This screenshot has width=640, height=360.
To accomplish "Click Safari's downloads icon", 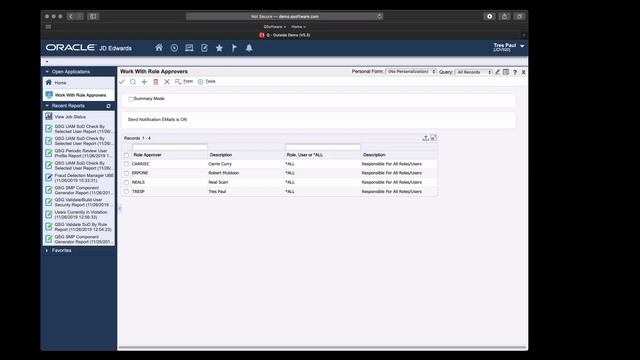I will 489,16.
